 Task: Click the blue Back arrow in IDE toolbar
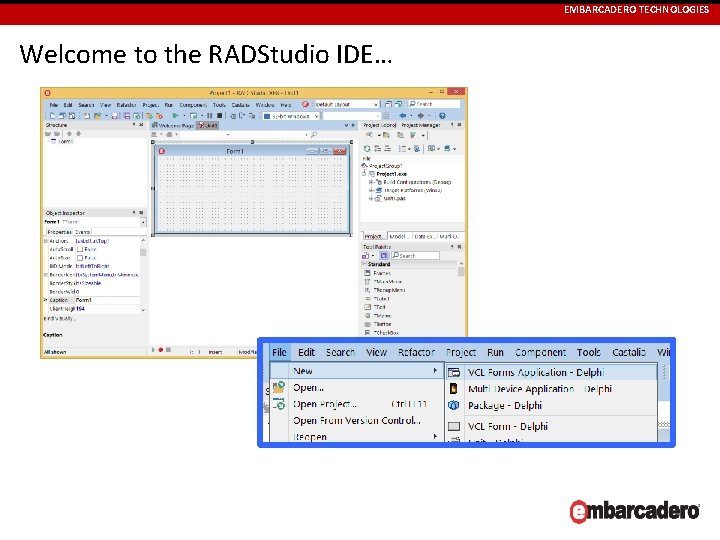pyautogui.click(x=403, y=116)
